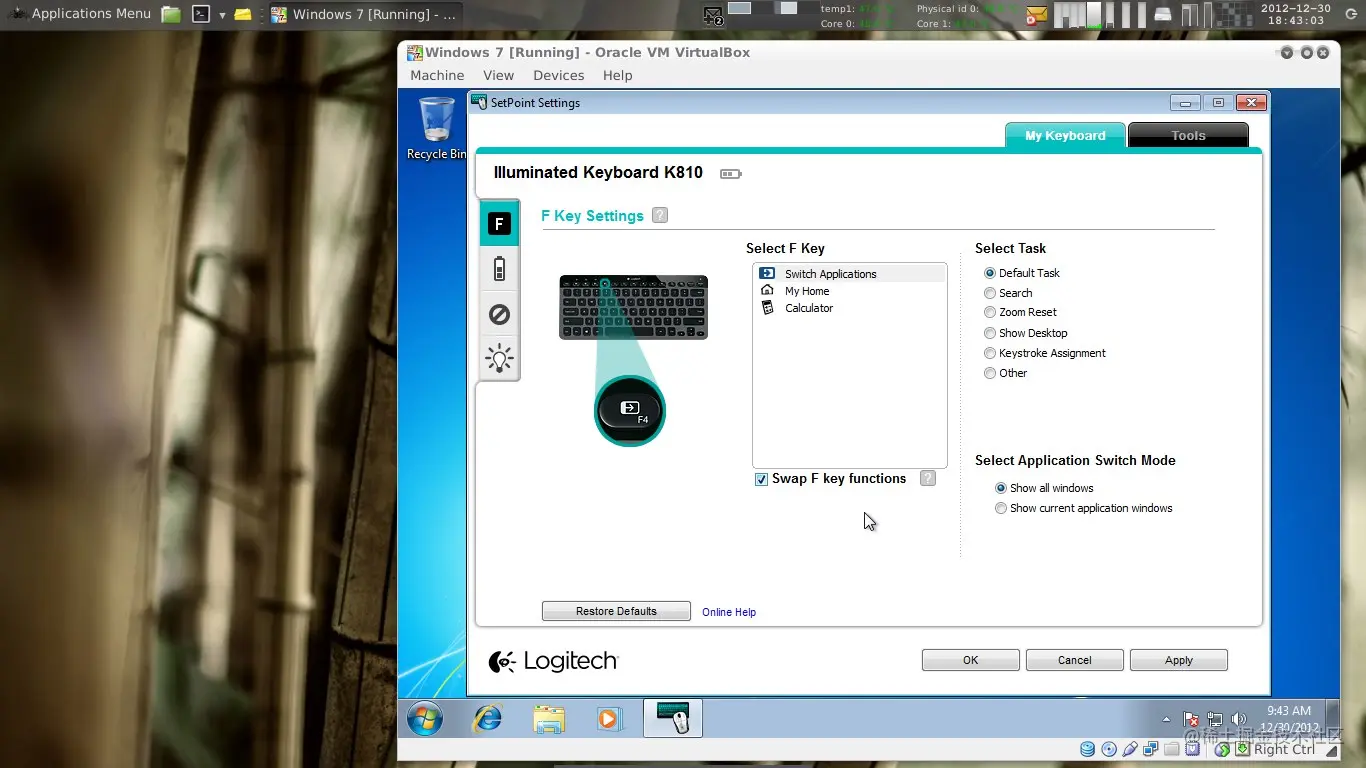Click the mail notification icon in top panel

click(x=1037, y=15)
